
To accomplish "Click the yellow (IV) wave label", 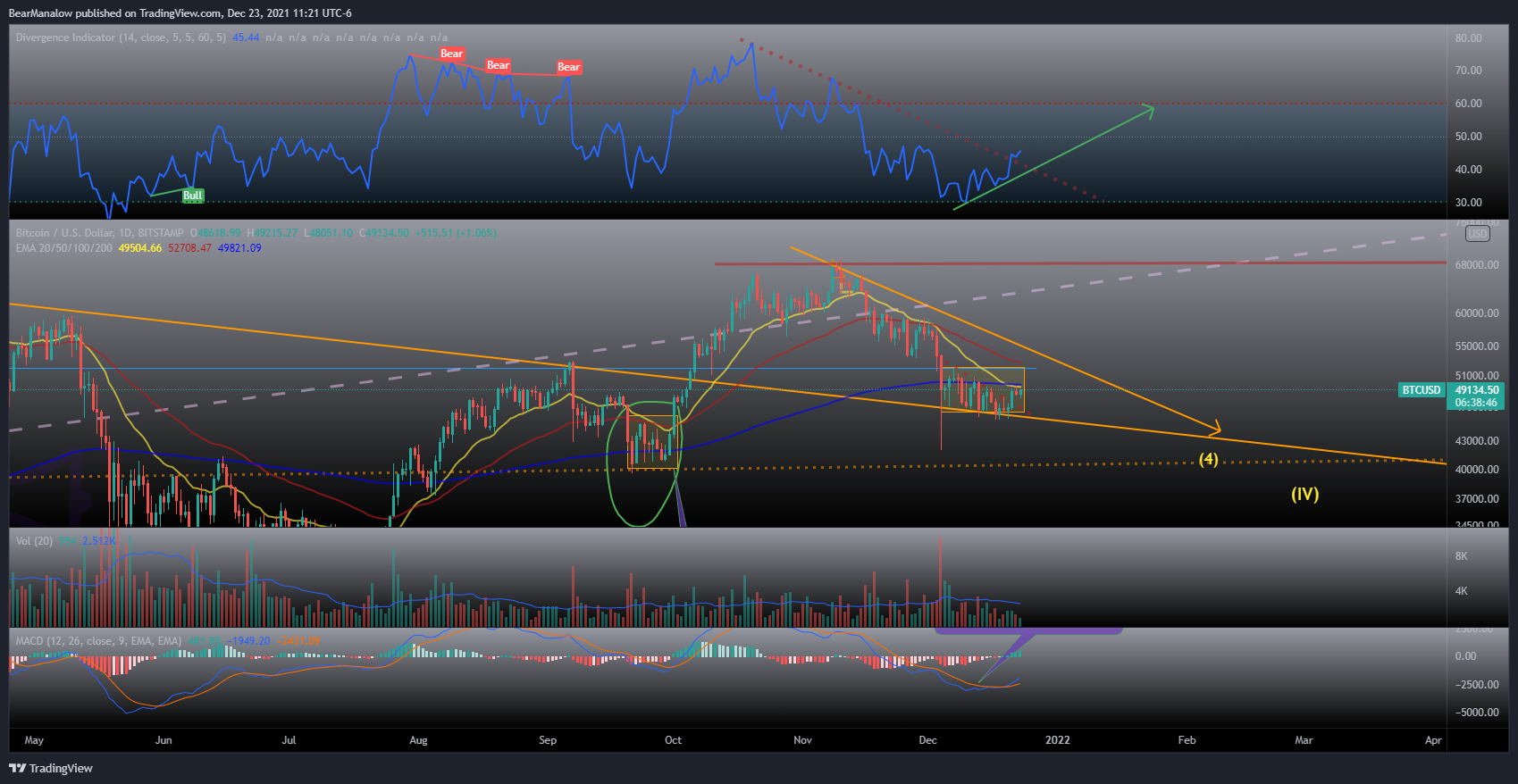I will coord(1304,494).
